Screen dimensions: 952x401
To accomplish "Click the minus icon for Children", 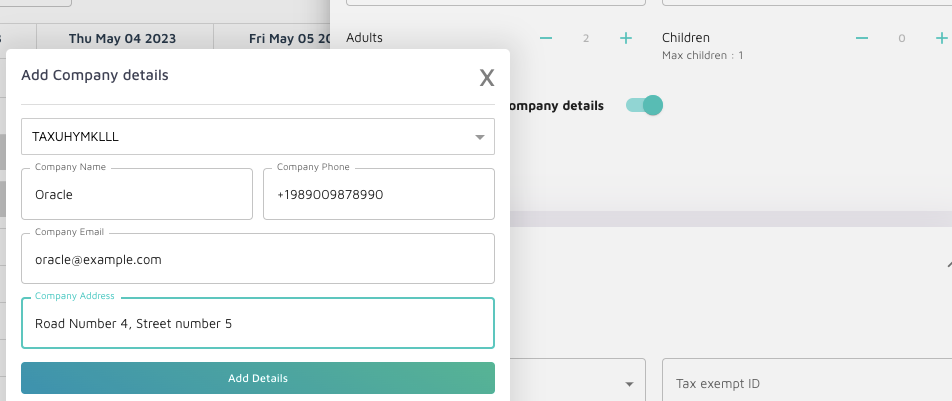I will point(862,38).
